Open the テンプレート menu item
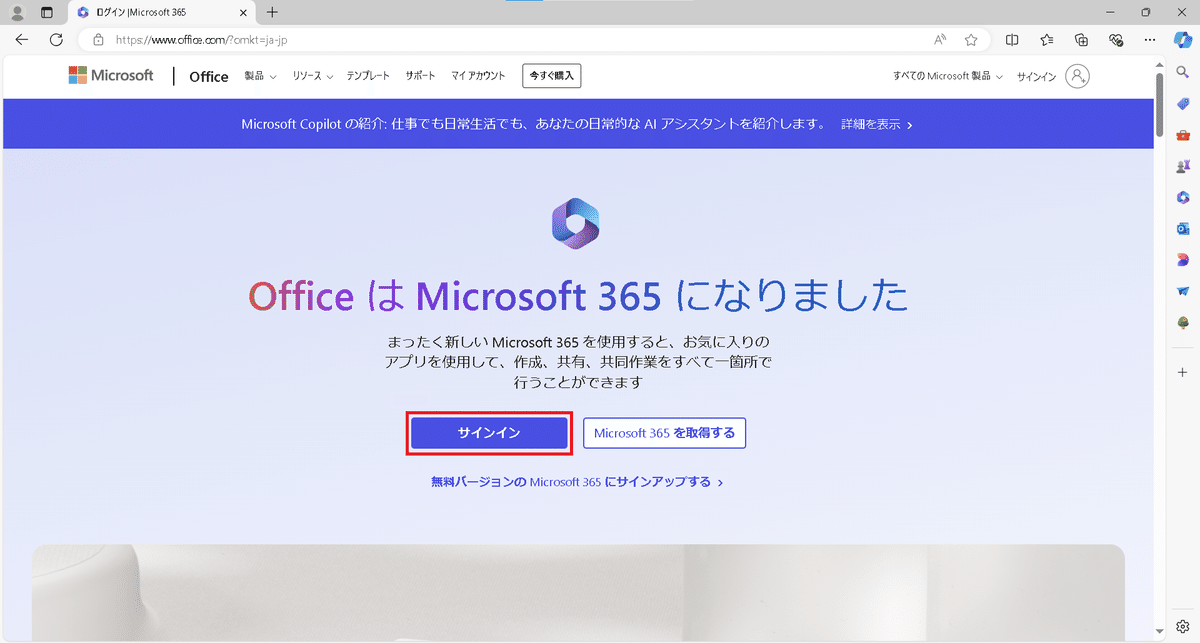The height and width of the screenshot is (643, 1200). (x=368, y=76)
